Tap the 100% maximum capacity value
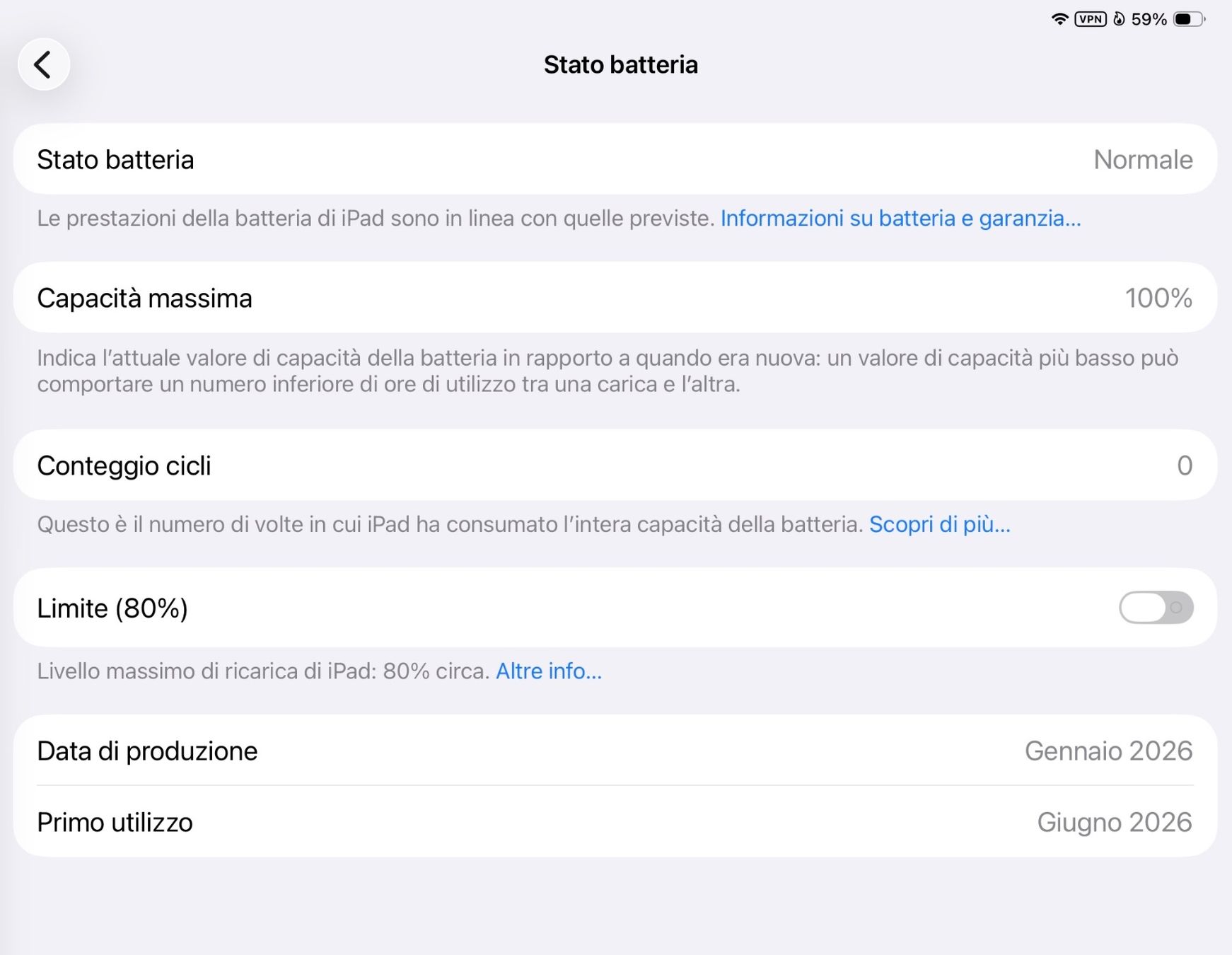 tap(1158, 299)
